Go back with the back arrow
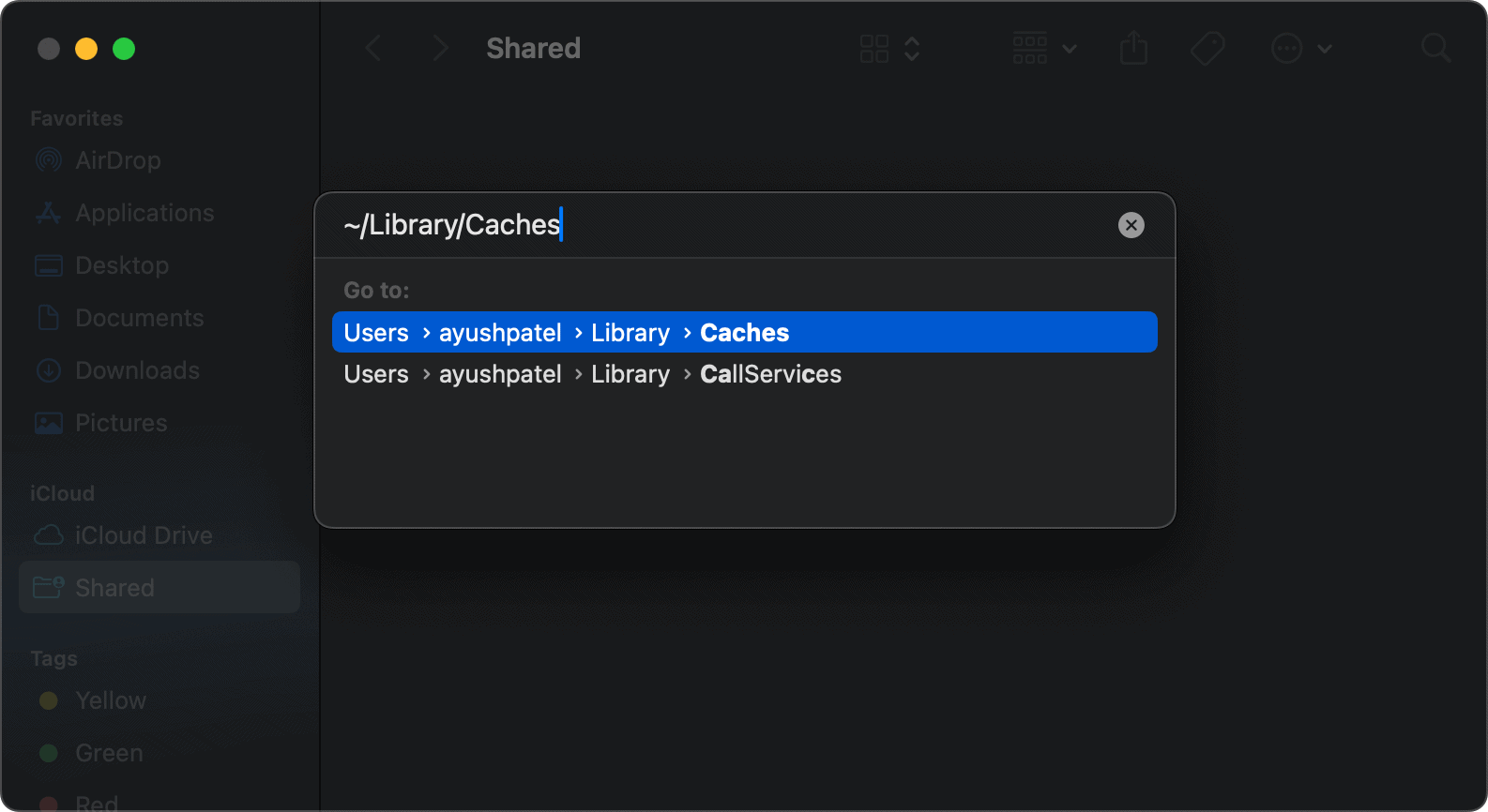Screen dimensions: 1488x812 [373, 48]
